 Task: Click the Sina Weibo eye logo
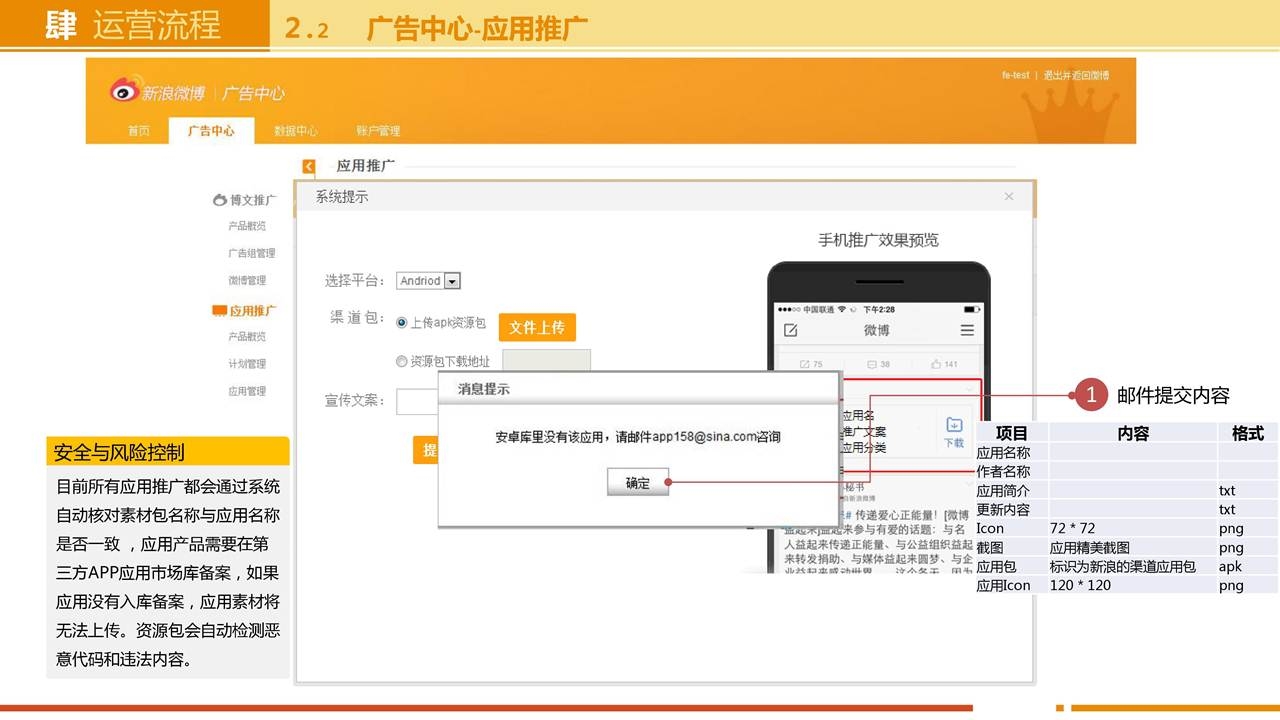[x=124, y=91]
